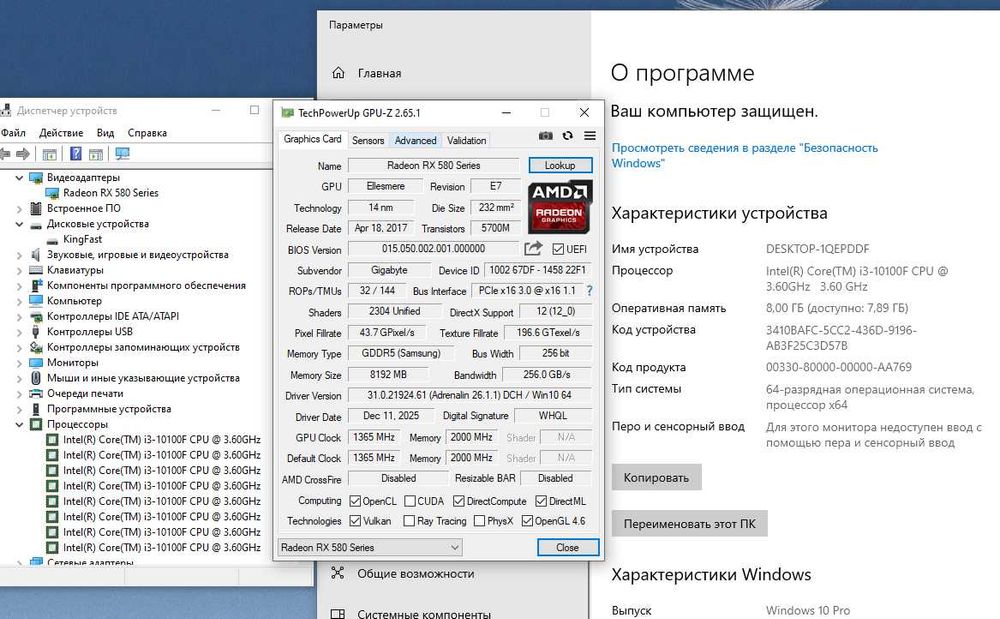Click BIOS export share icon in GPU-Z

click(533, 249)
